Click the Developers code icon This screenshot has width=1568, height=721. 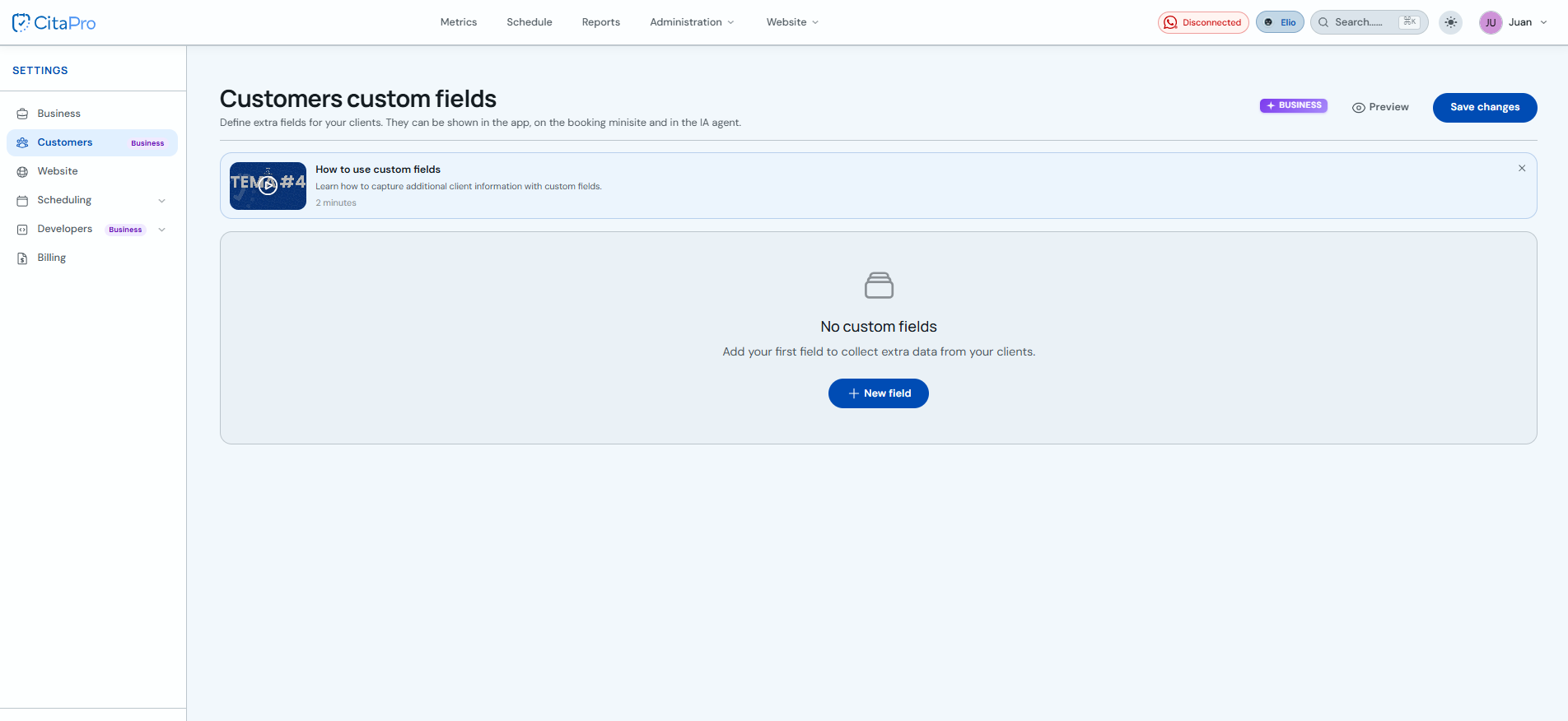[22, 230]
